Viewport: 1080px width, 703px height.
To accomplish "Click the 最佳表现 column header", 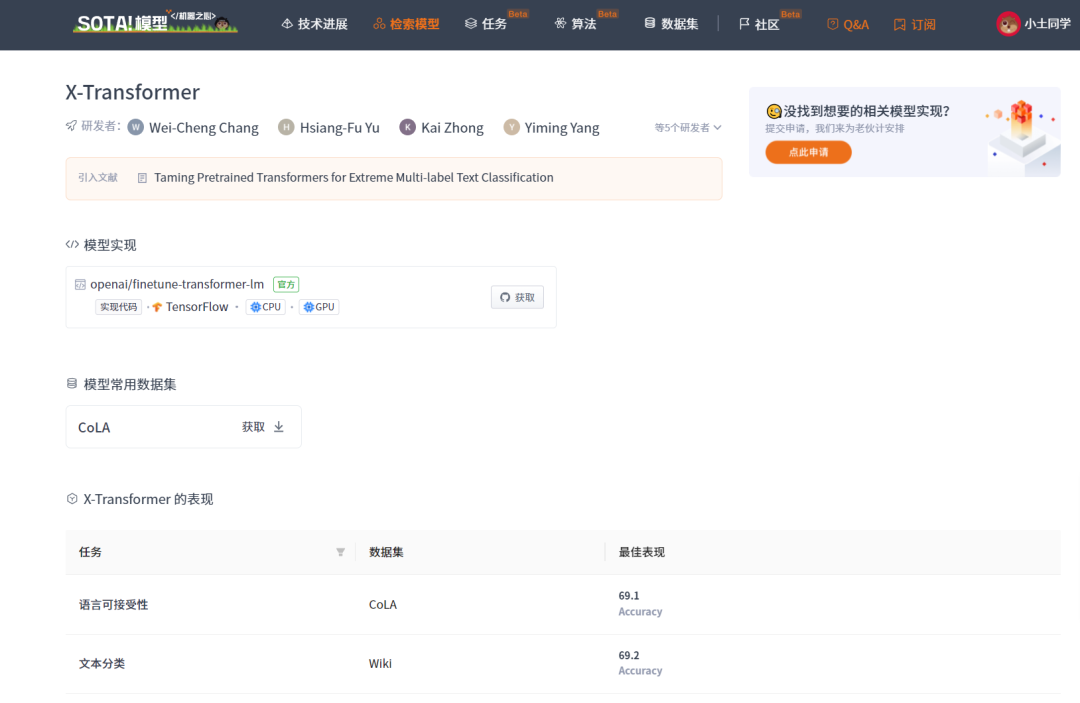I will pyautogui.click(x=641, y=552).
